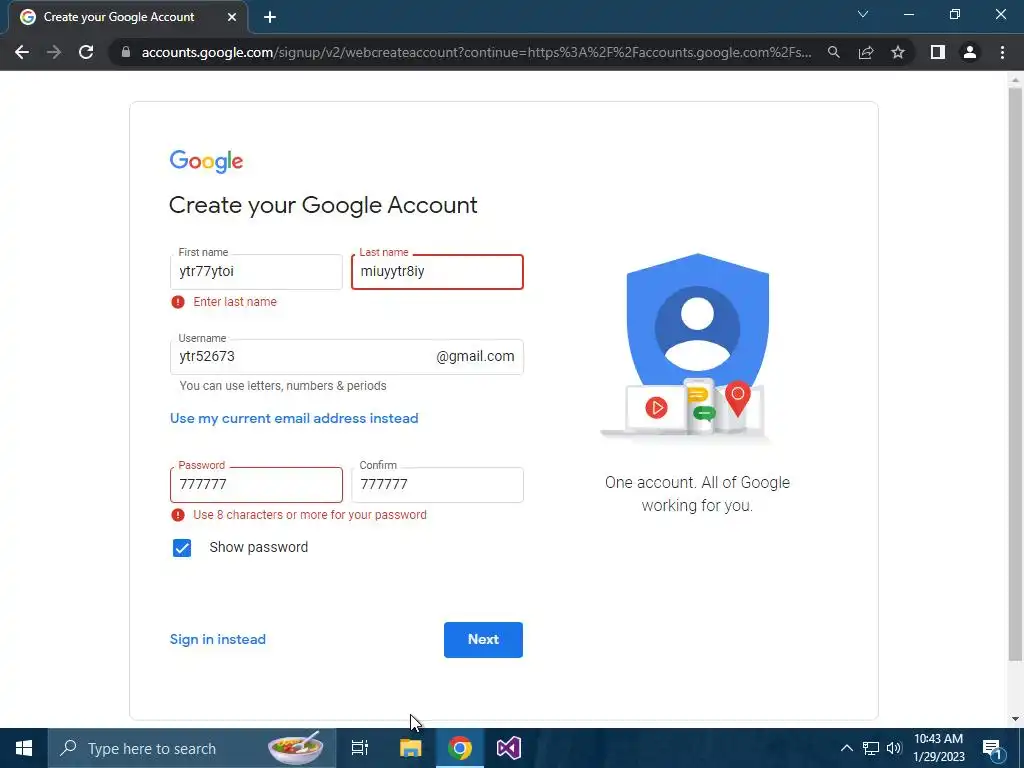The width and height of the screenshot is (1024, 768).
Task: Open a new browser tab
Action: (x=270, y=18)
